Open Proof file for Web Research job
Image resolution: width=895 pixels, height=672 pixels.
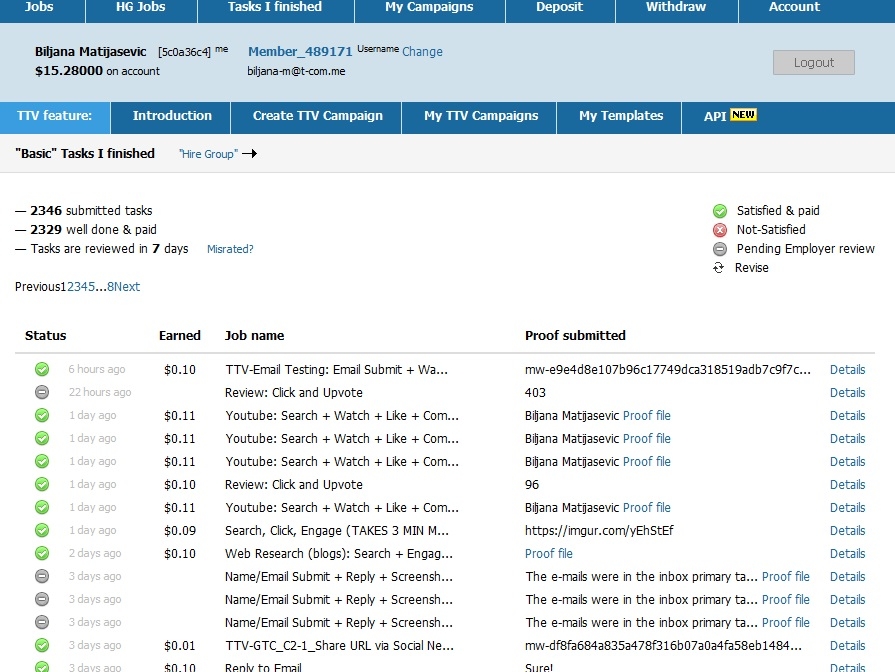(x=549, y=554)
